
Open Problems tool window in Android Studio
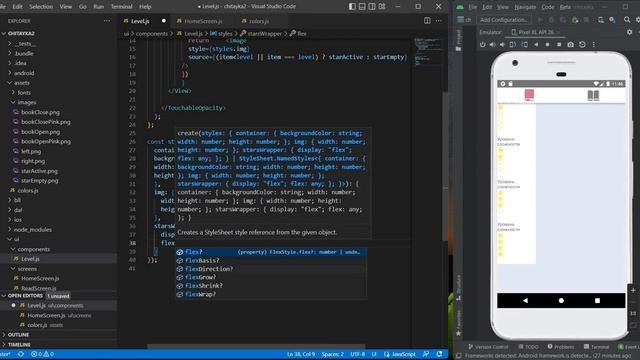point(561,347)
